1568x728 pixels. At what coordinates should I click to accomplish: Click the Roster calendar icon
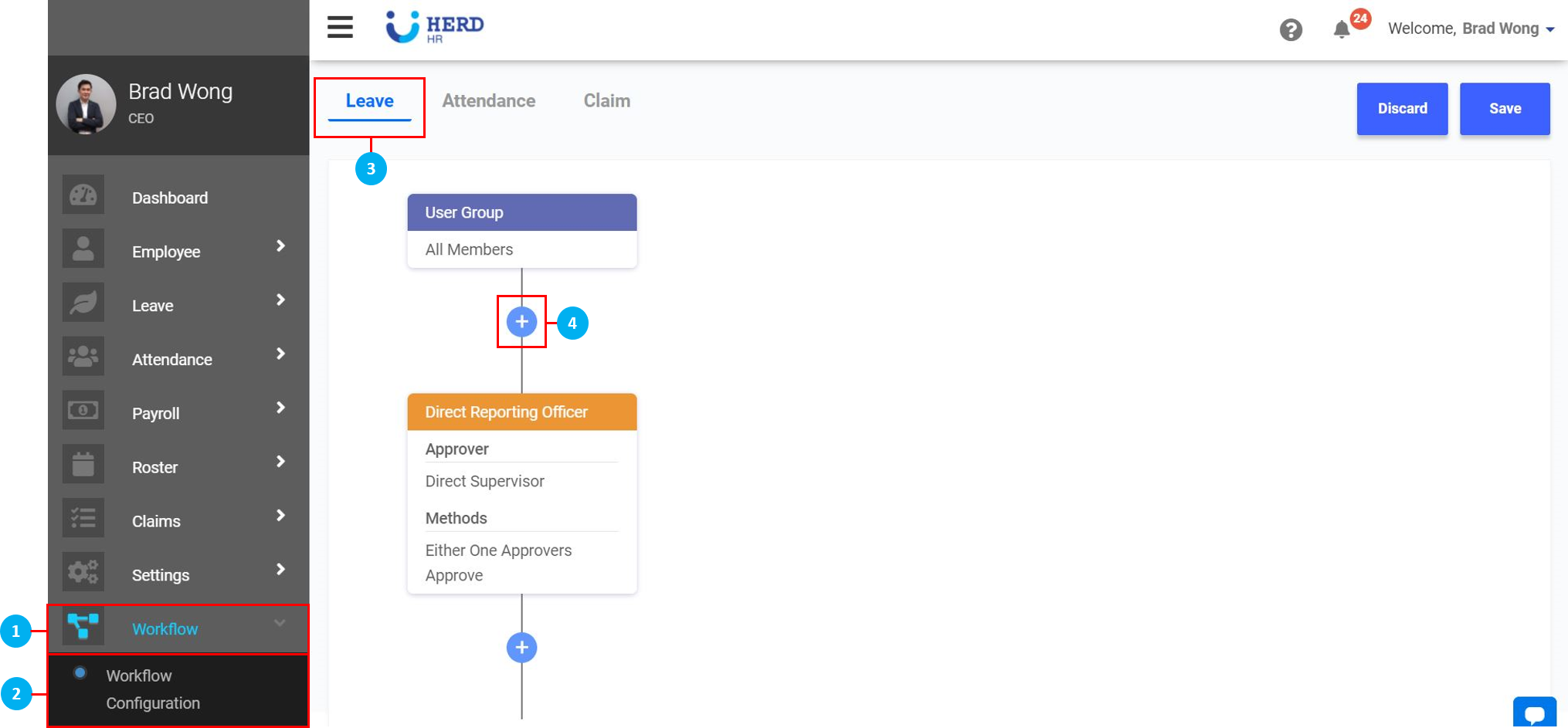[83, 465]
